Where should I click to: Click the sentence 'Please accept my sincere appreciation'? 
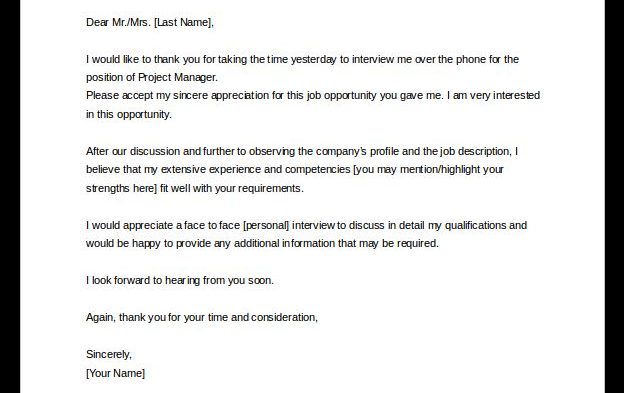click(x=177, y=95)
